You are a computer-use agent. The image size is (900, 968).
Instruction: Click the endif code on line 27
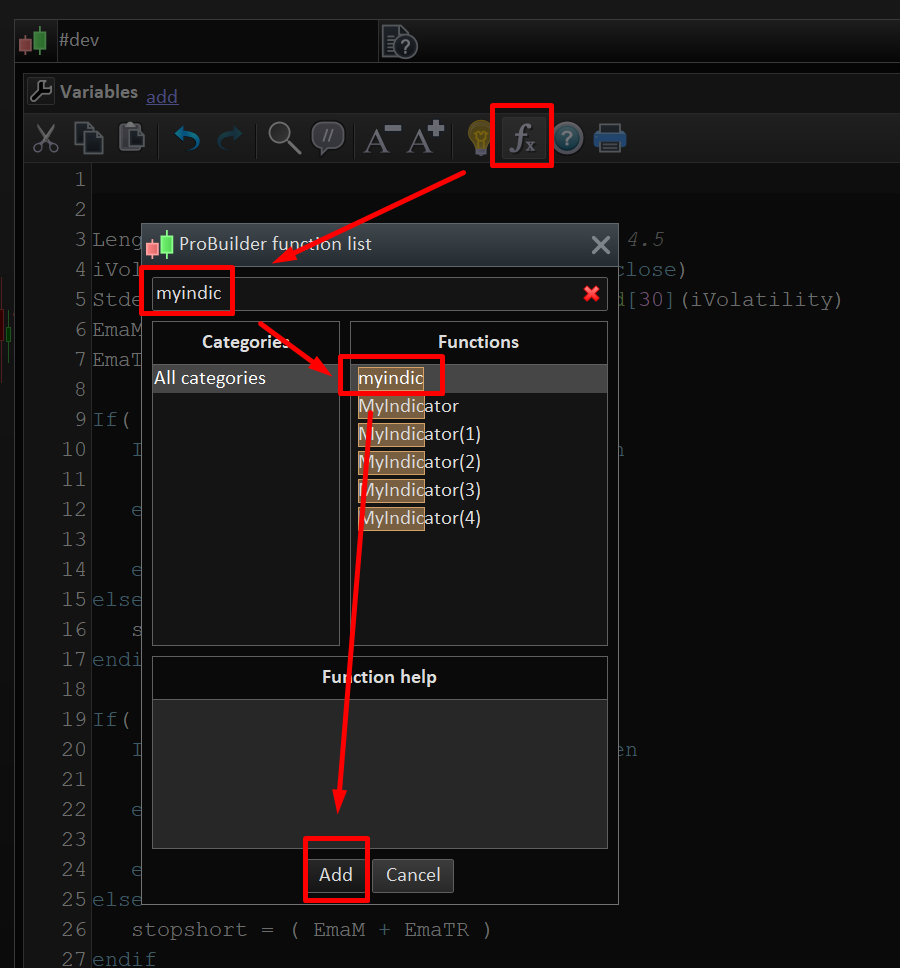(124, 959)
